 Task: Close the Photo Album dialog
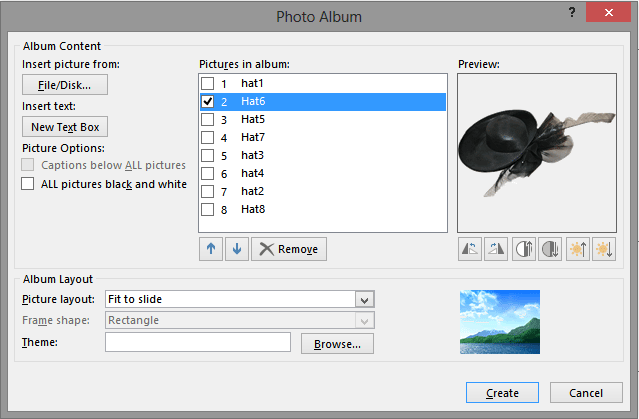point(608,12)
